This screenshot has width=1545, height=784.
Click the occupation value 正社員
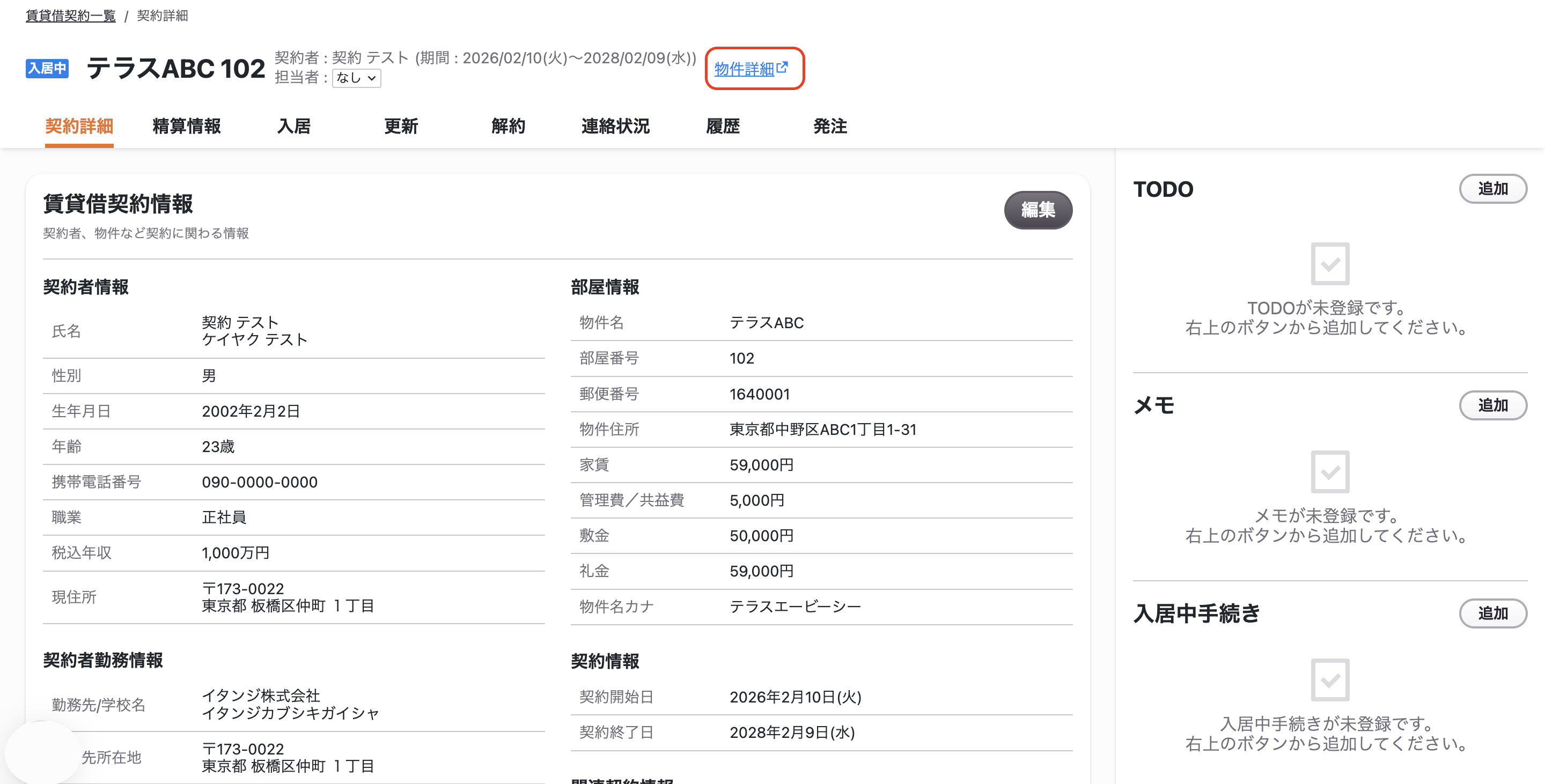[224, 517]
